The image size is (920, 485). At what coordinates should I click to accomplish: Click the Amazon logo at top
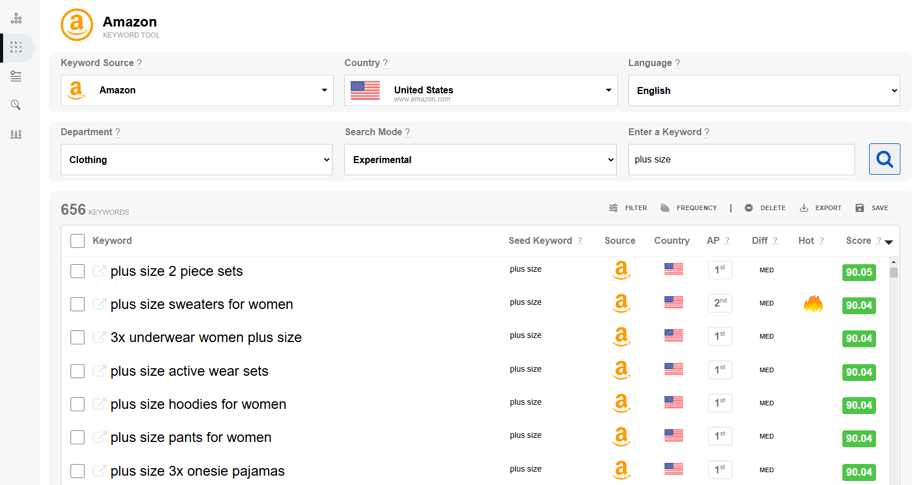click(x=77, y=25)
